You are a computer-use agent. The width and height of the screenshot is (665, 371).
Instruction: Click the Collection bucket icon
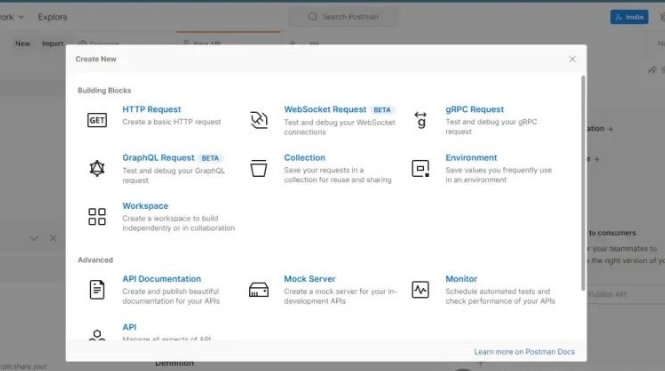pos(258,168)
